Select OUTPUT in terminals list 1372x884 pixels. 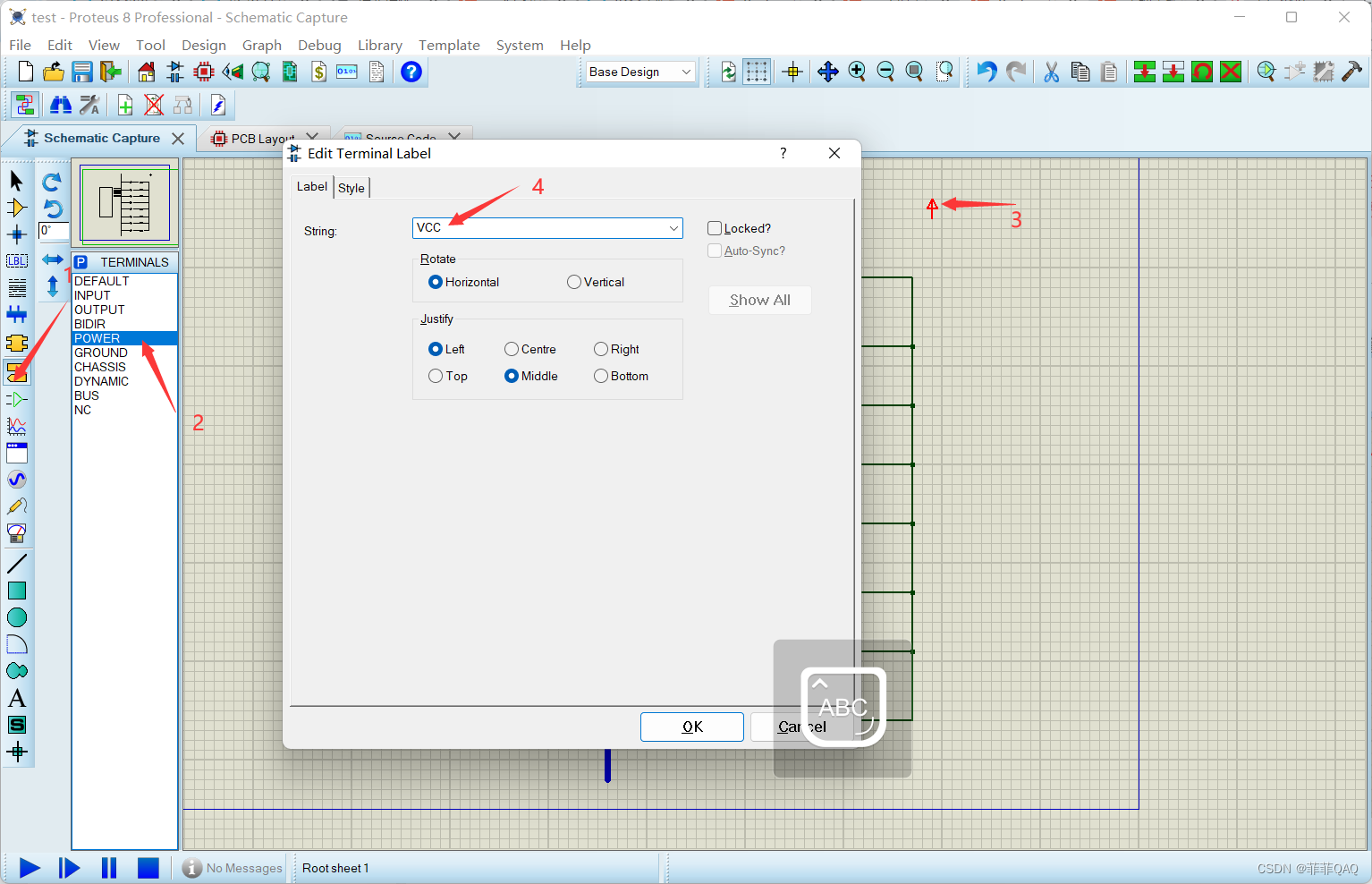124,310
